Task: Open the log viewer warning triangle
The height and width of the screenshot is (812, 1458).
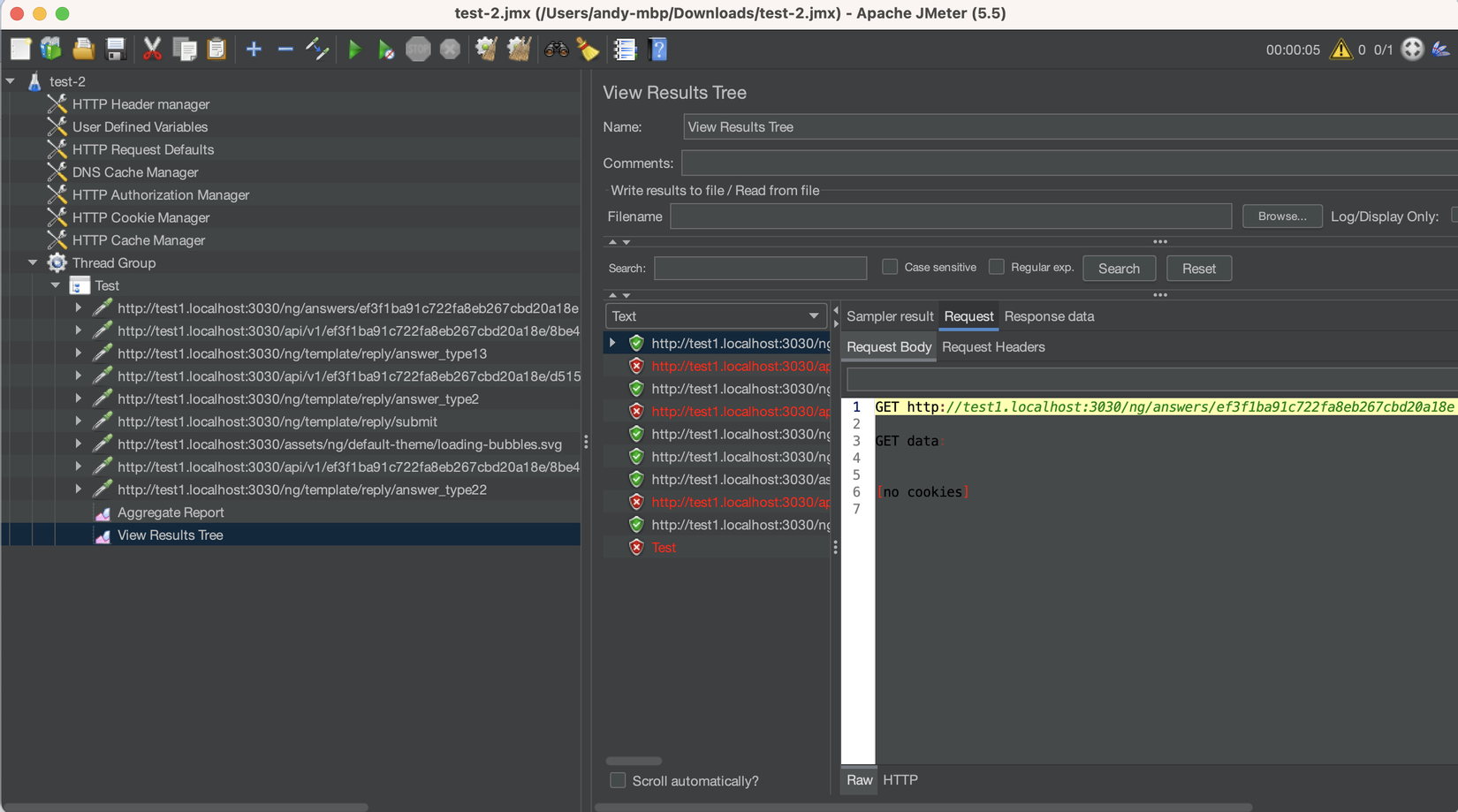Action: 1341,49
